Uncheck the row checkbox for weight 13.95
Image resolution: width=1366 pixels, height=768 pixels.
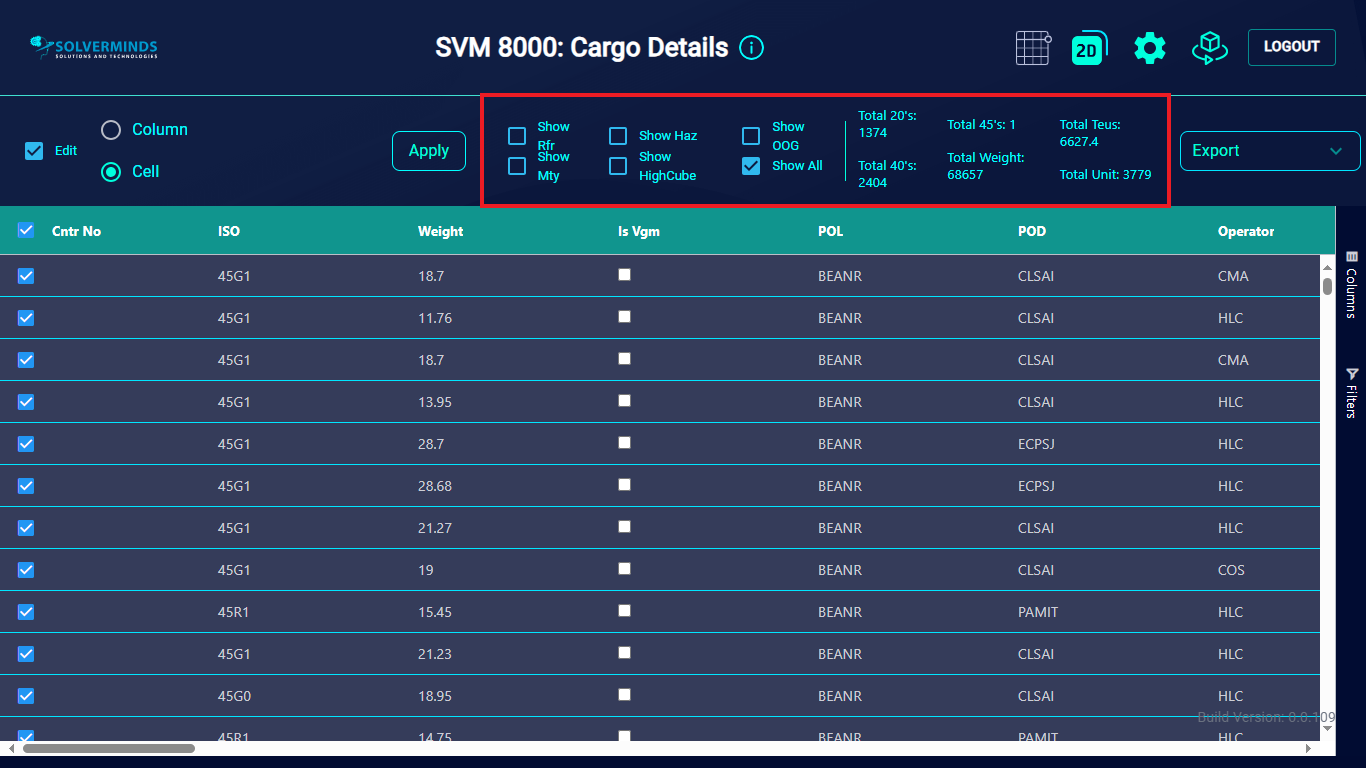(26, 402)
